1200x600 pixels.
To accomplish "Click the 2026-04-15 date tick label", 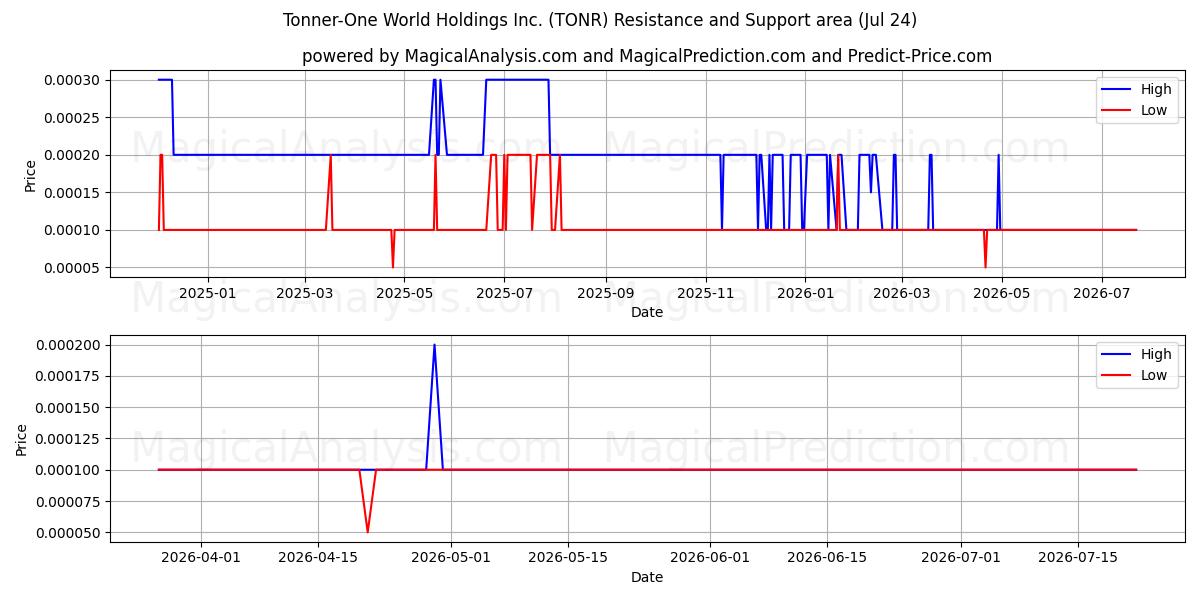I will pyautogui.click(x=318, y=559).
